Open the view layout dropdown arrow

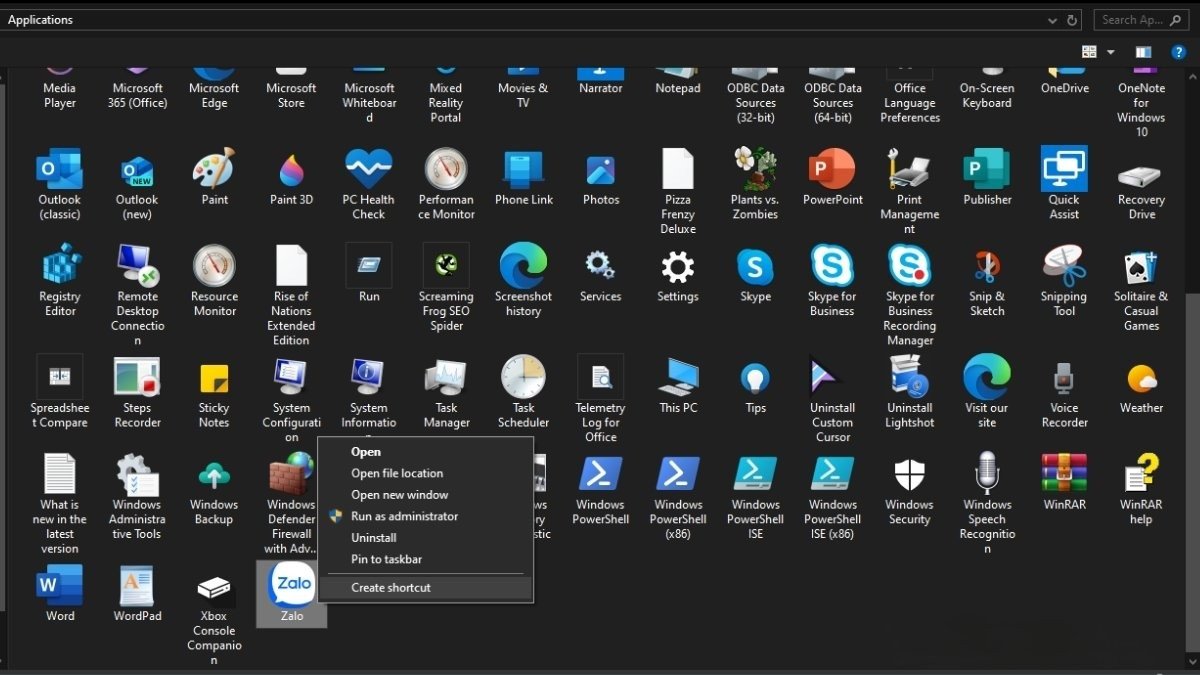[1110, 51]
